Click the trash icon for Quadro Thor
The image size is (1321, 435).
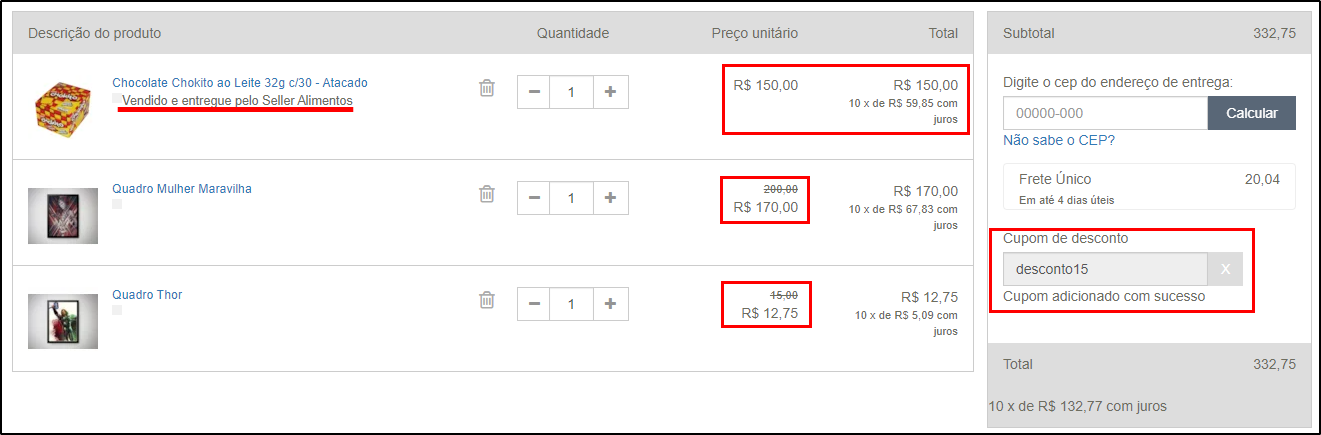click(x=487, y=300)
